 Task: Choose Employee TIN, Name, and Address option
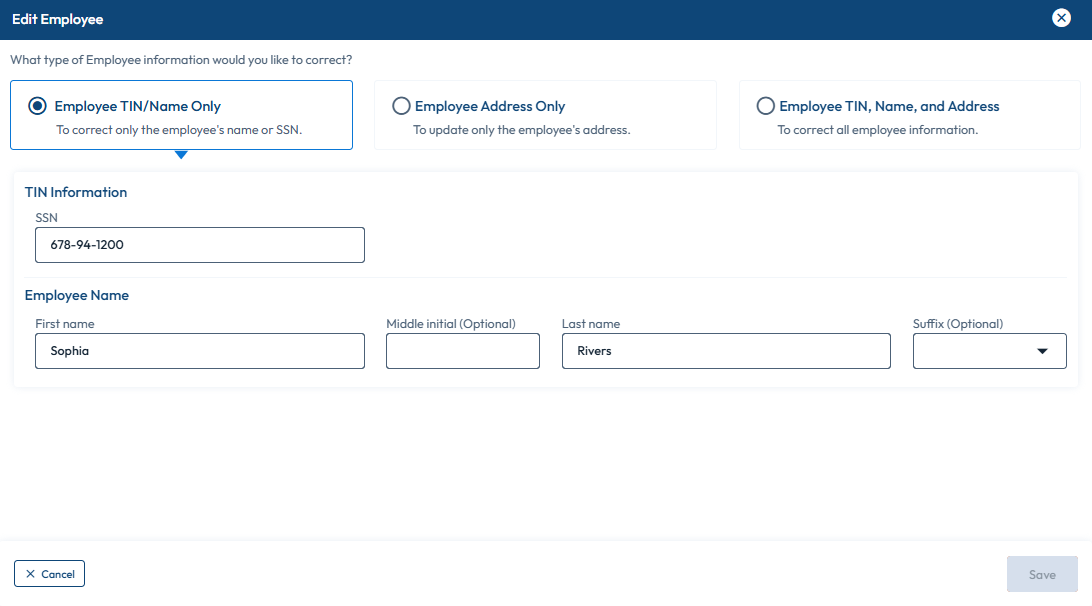[x=765, y=105]
